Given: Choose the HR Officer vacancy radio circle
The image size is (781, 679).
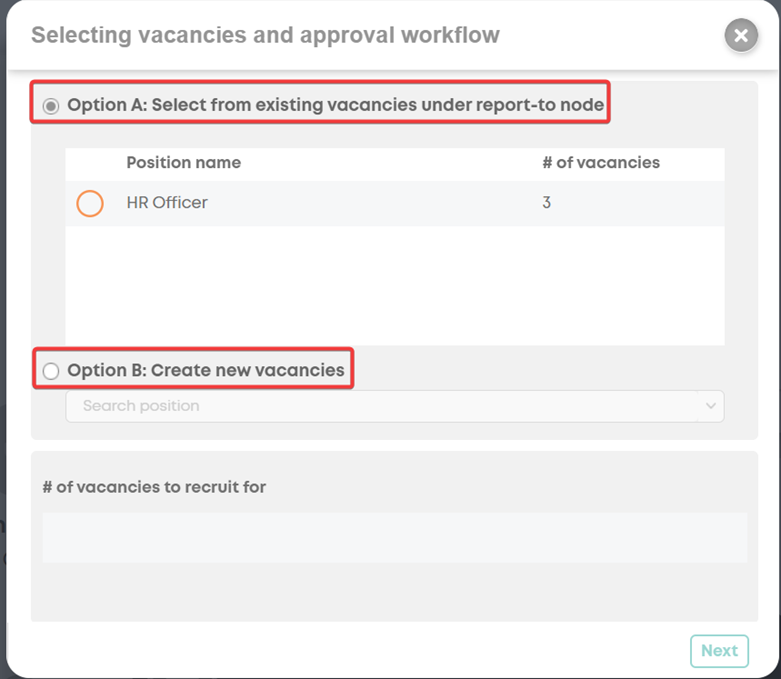Looking at the screenshot, I should tap(90, 203).
